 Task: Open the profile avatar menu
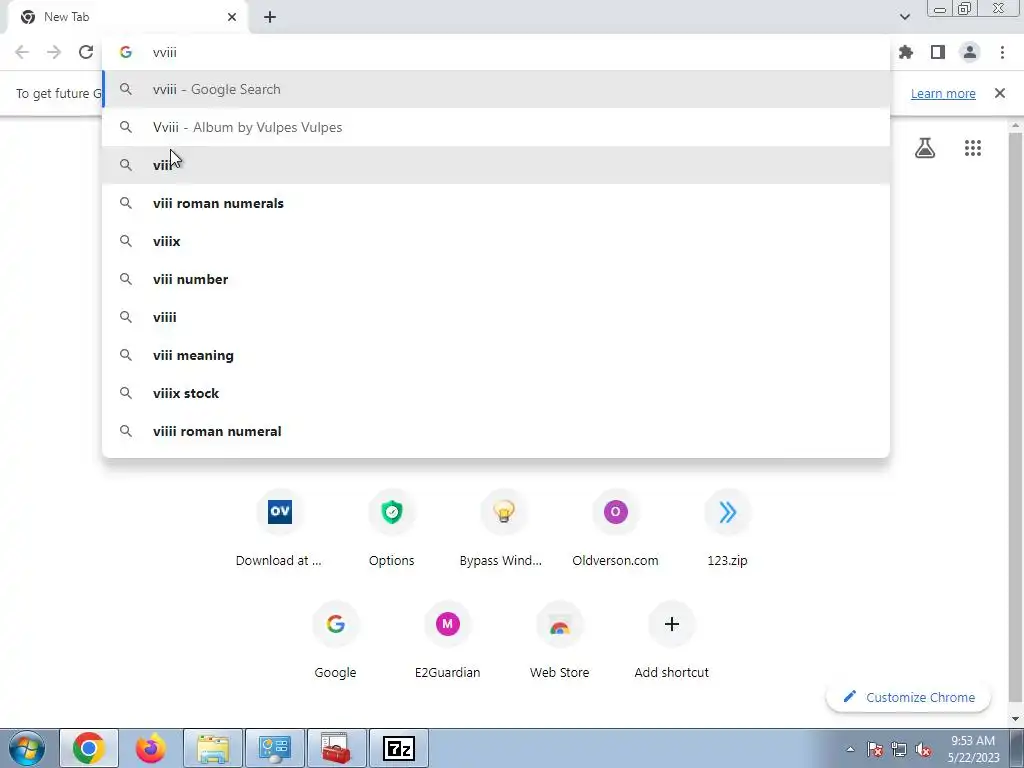(970, 52)
